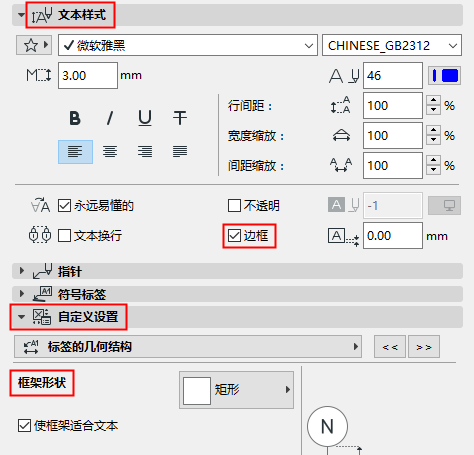The image size is (474, 455).
Task: Click the 宽度缩放 value field
Action: click(x=393, y=135)
